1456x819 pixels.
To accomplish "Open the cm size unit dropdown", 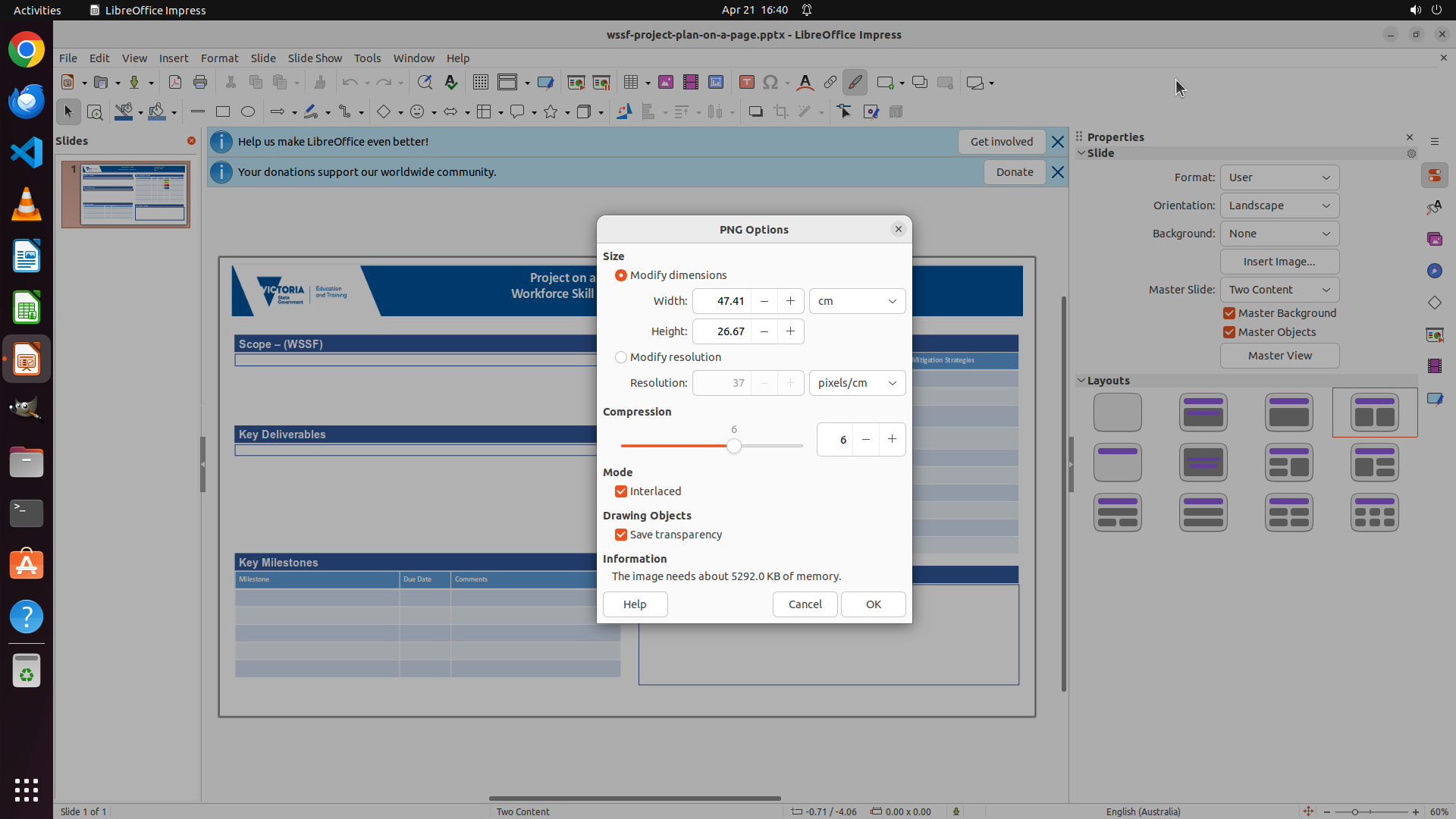I will (857, 301).
